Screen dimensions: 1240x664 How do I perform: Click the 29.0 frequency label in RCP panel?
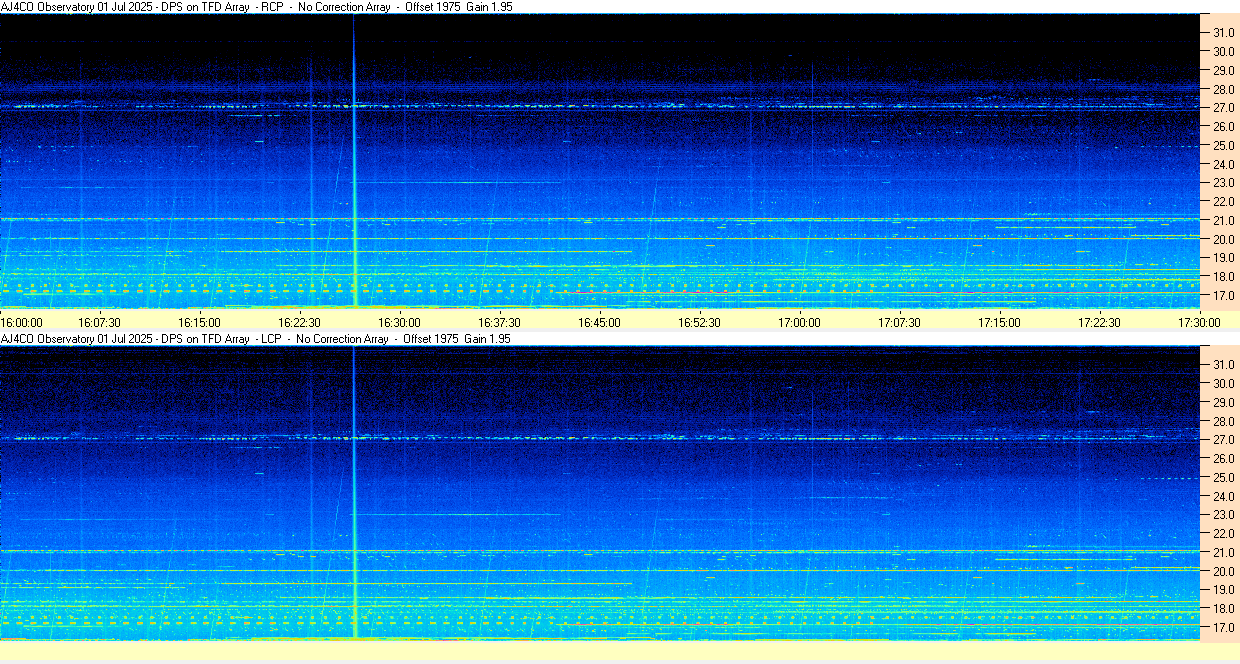[1224, 71]
